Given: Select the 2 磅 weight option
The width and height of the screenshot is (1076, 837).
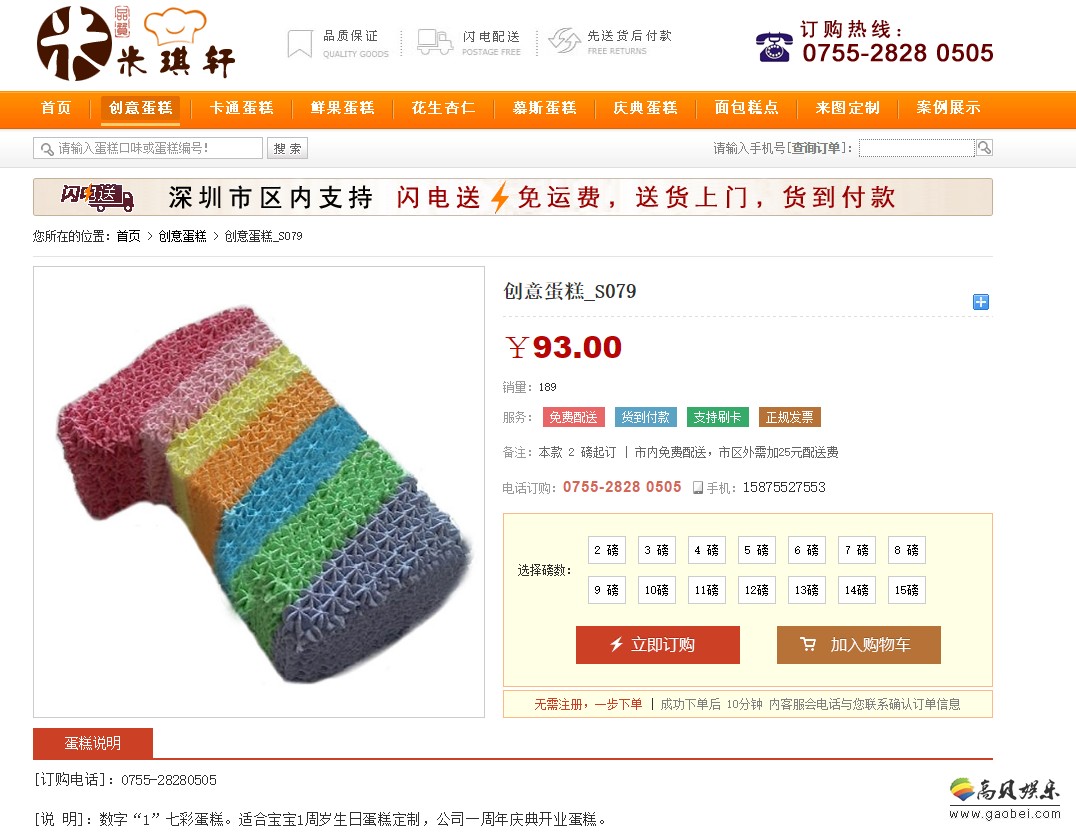Looking at the screenshot, I should (607, 550).
